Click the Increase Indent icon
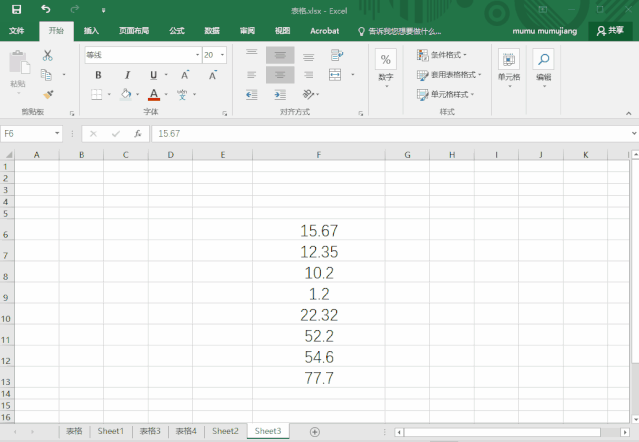 coord(280,95)
